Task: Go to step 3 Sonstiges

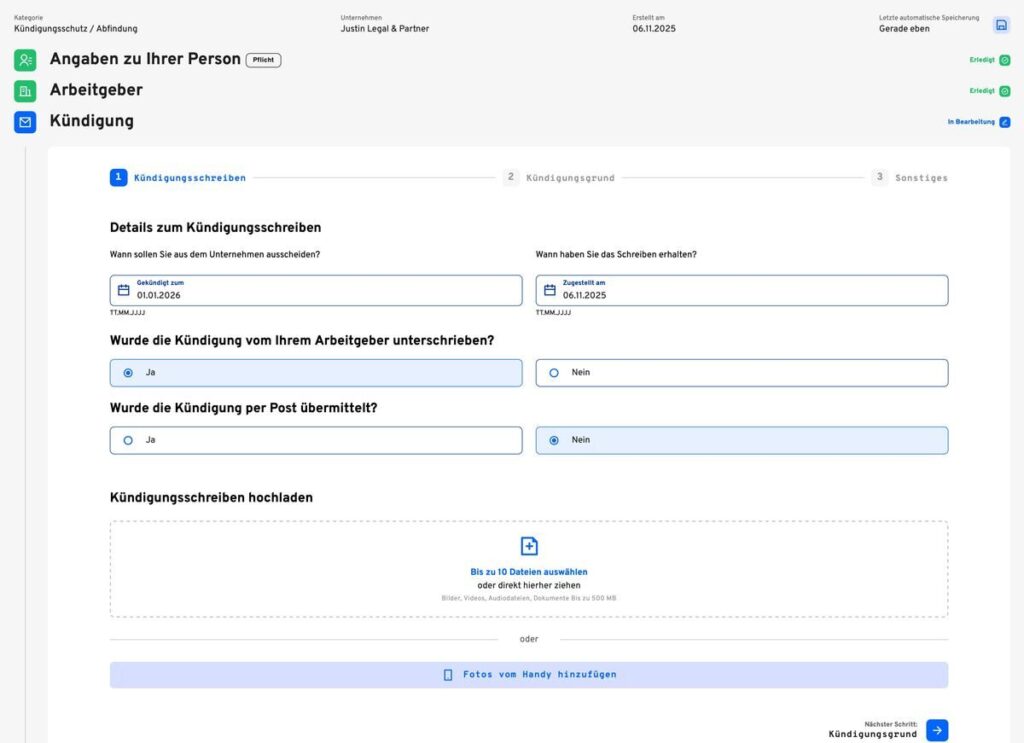Action: (x=920, y=178)
